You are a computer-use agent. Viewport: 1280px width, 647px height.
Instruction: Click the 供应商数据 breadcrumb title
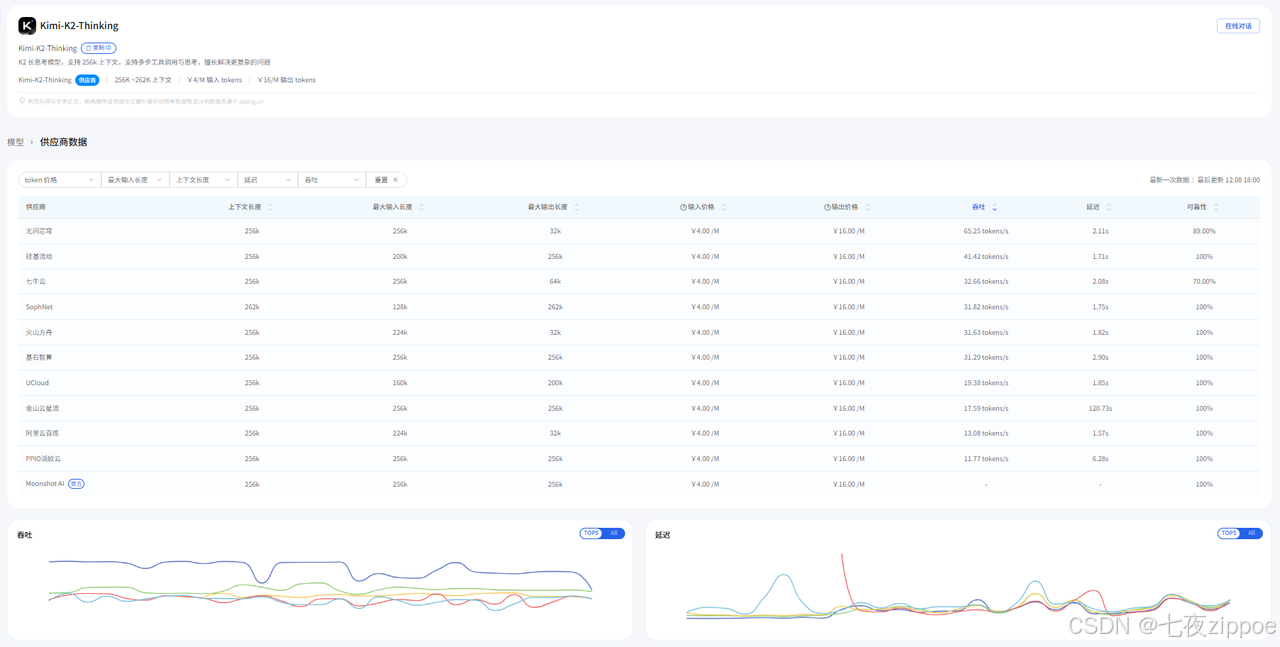coord(63,142)
